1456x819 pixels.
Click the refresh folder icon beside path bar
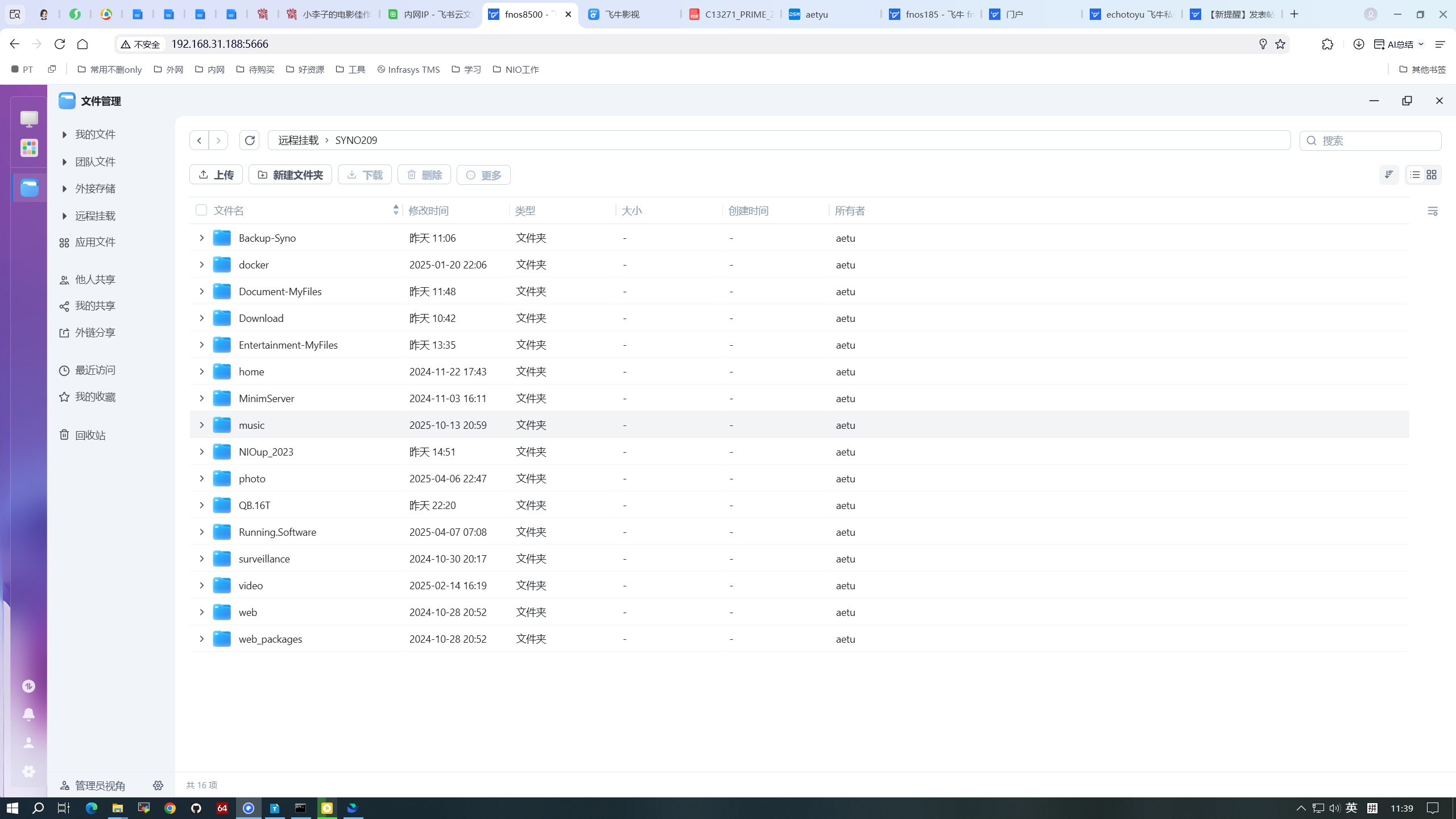click(249, 140)
